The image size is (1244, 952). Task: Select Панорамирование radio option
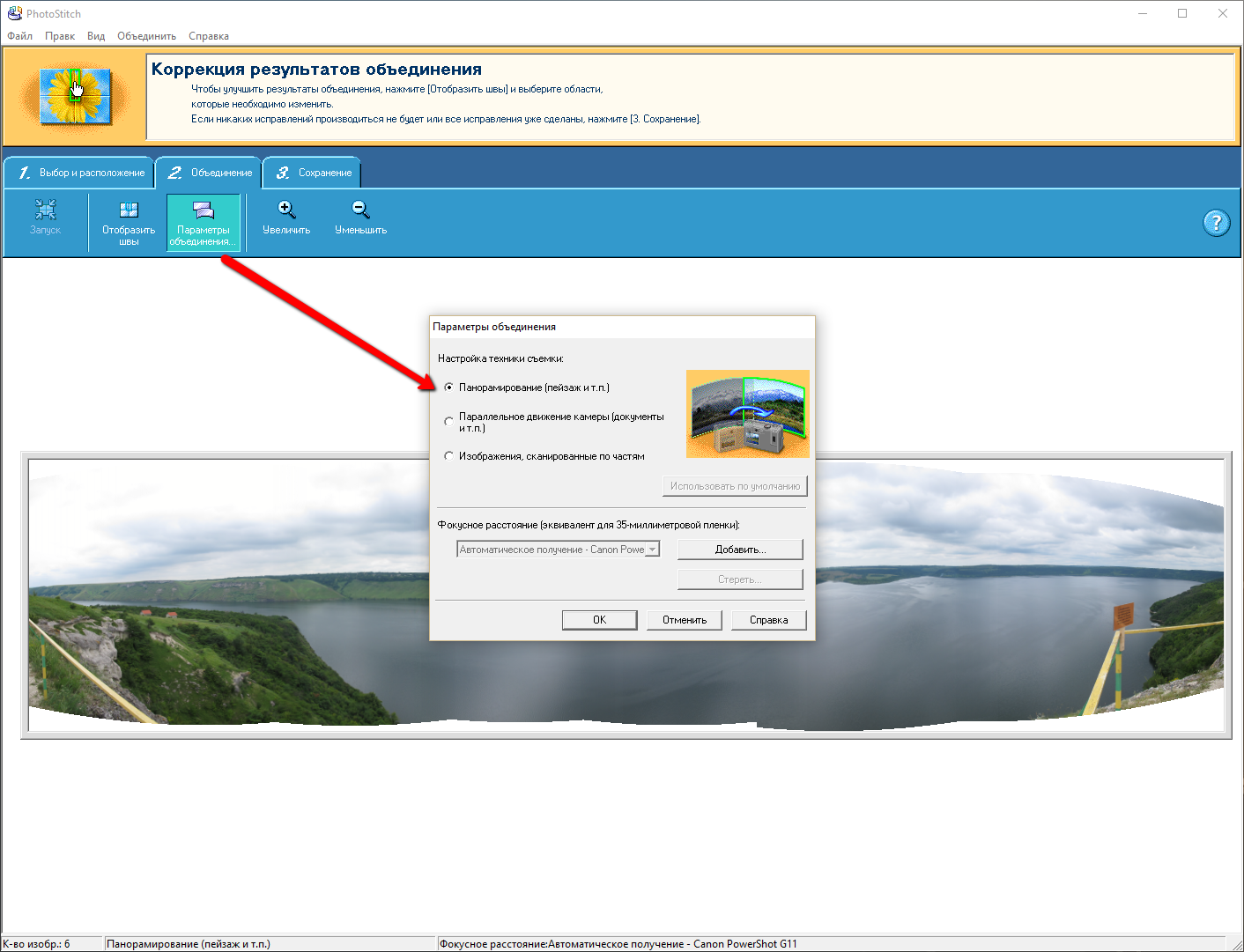click(449, 387)
